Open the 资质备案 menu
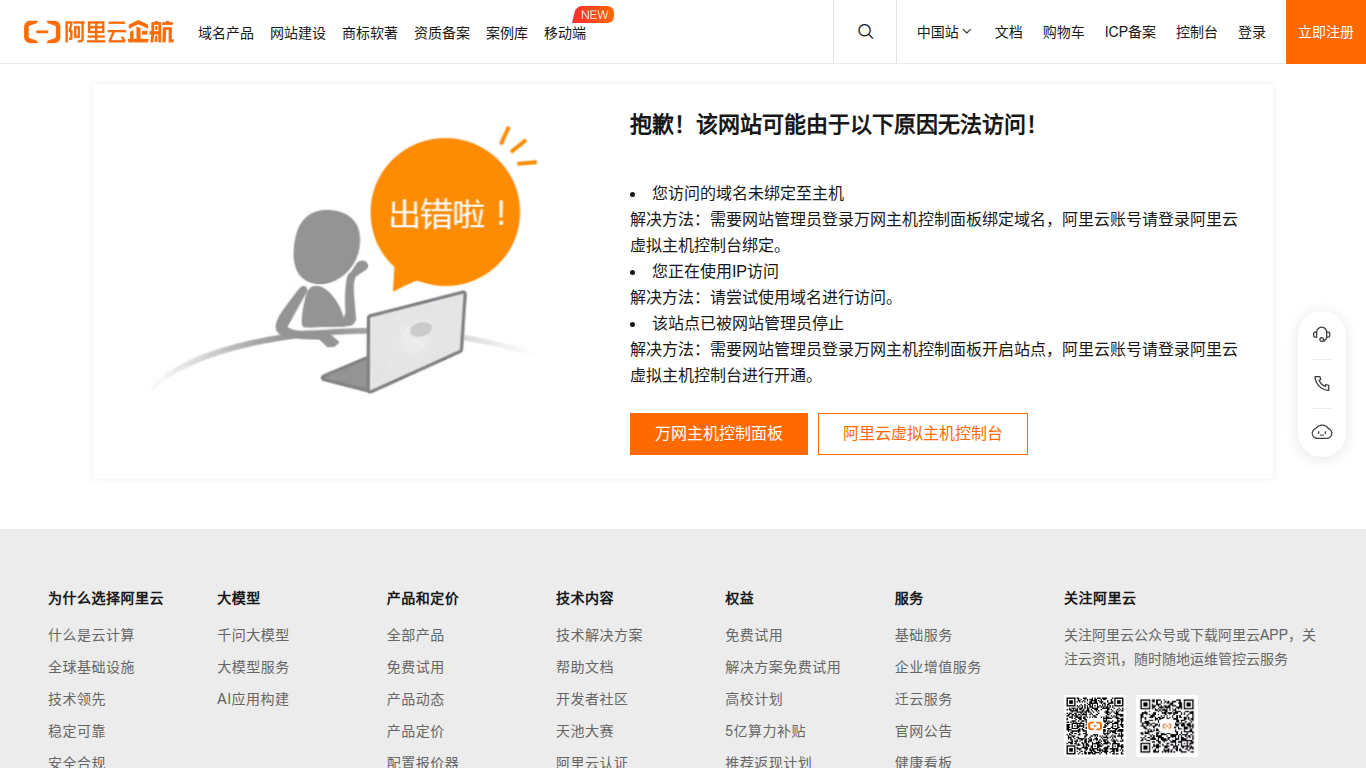This screenshot has height=768, width=1366. click(442, 33)
